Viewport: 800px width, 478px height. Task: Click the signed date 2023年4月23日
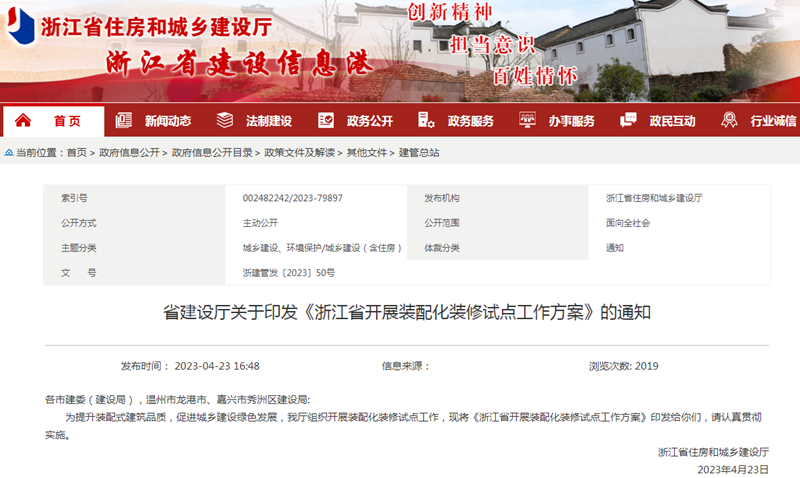pyautogui.click(x=733, y=469)
